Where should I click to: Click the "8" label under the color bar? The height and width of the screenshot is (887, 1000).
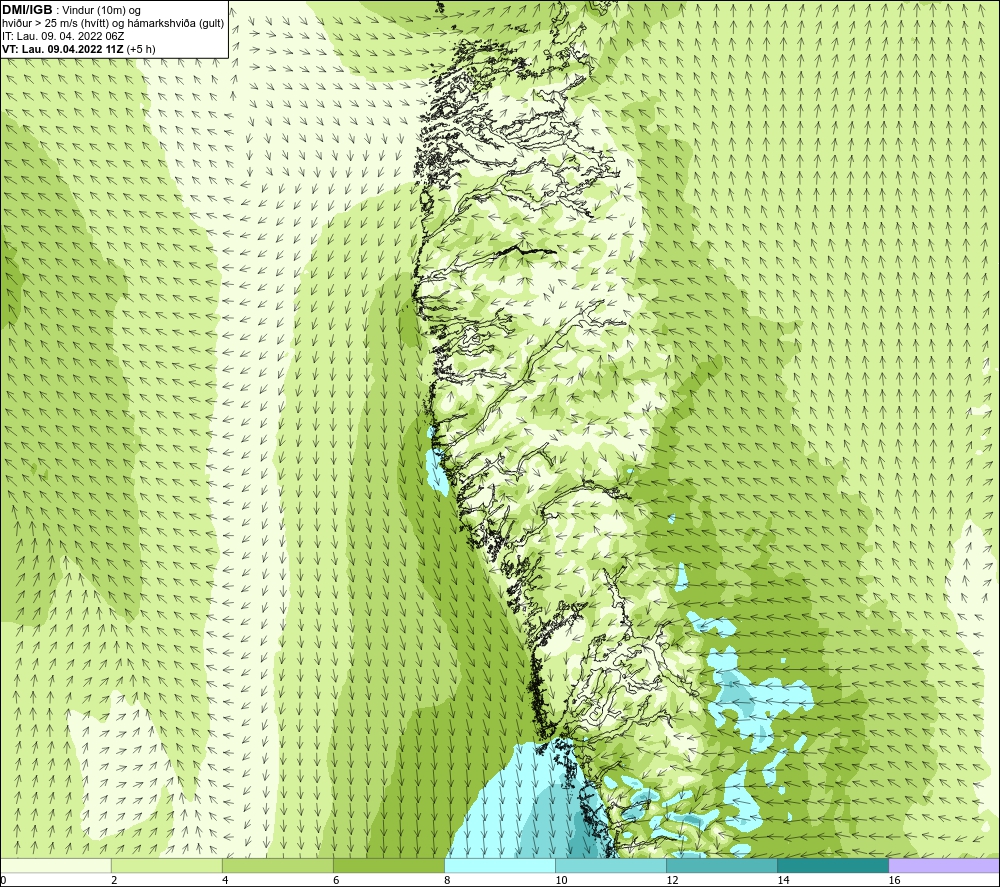447,880
